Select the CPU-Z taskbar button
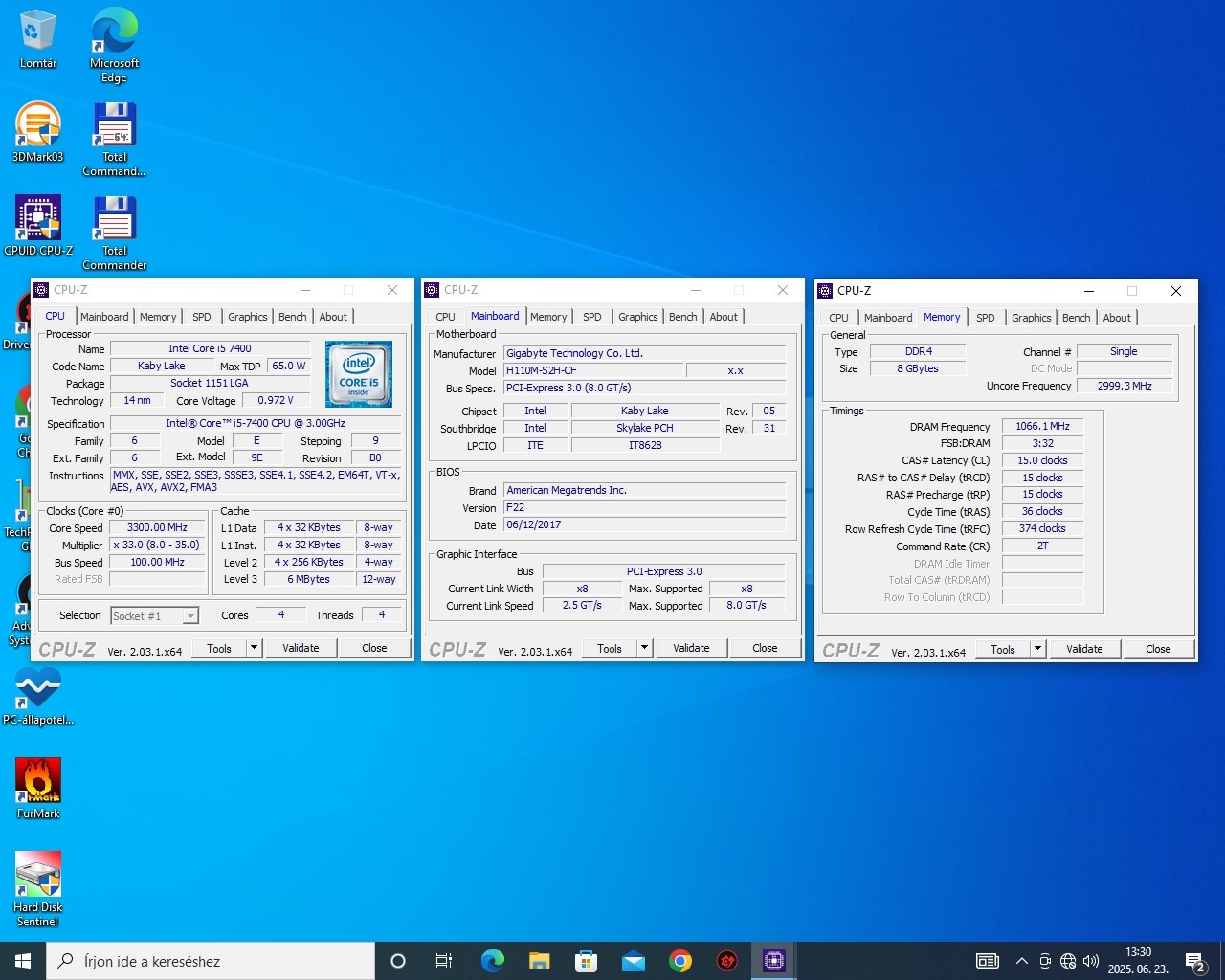This screenshot has height=980, width=1225. [x=773, y=961]
